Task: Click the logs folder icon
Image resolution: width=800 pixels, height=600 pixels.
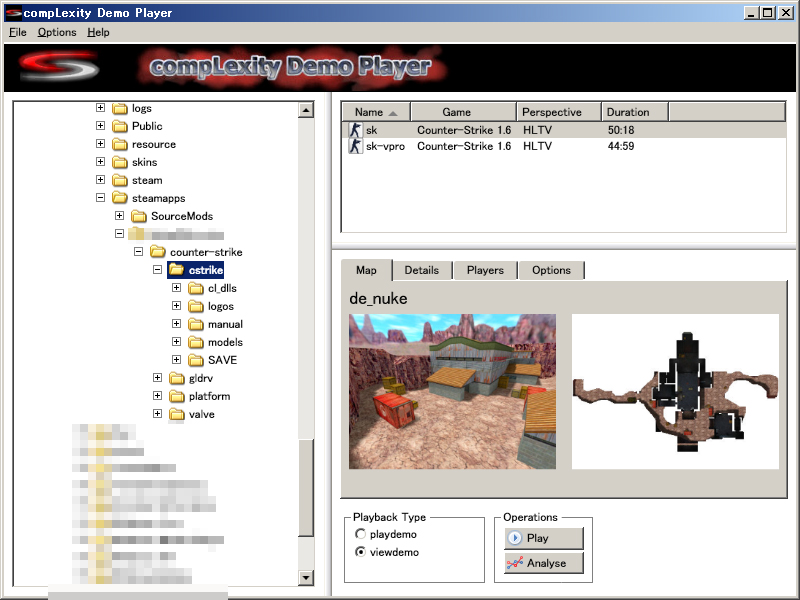Action: click(120, 108)
